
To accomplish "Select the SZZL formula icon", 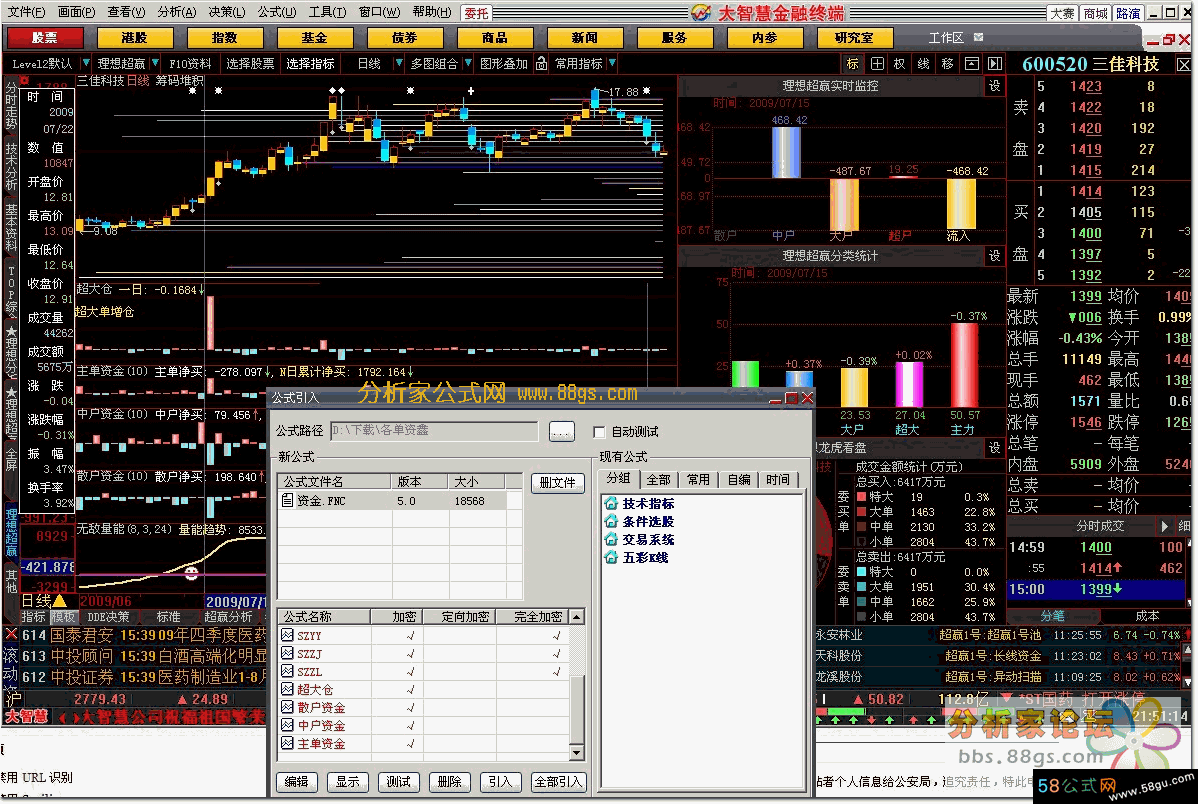I will click(x=287, y=671).
